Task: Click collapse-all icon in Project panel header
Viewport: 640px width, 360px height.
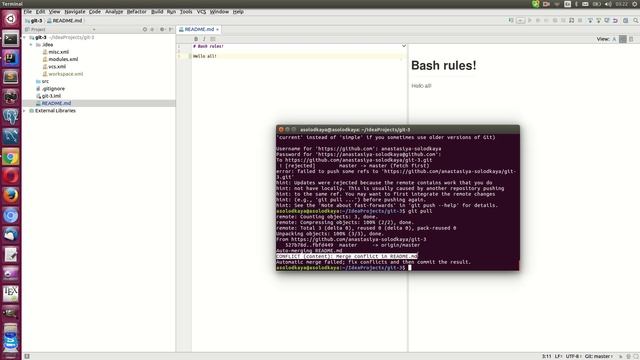Action: [152, 29]
